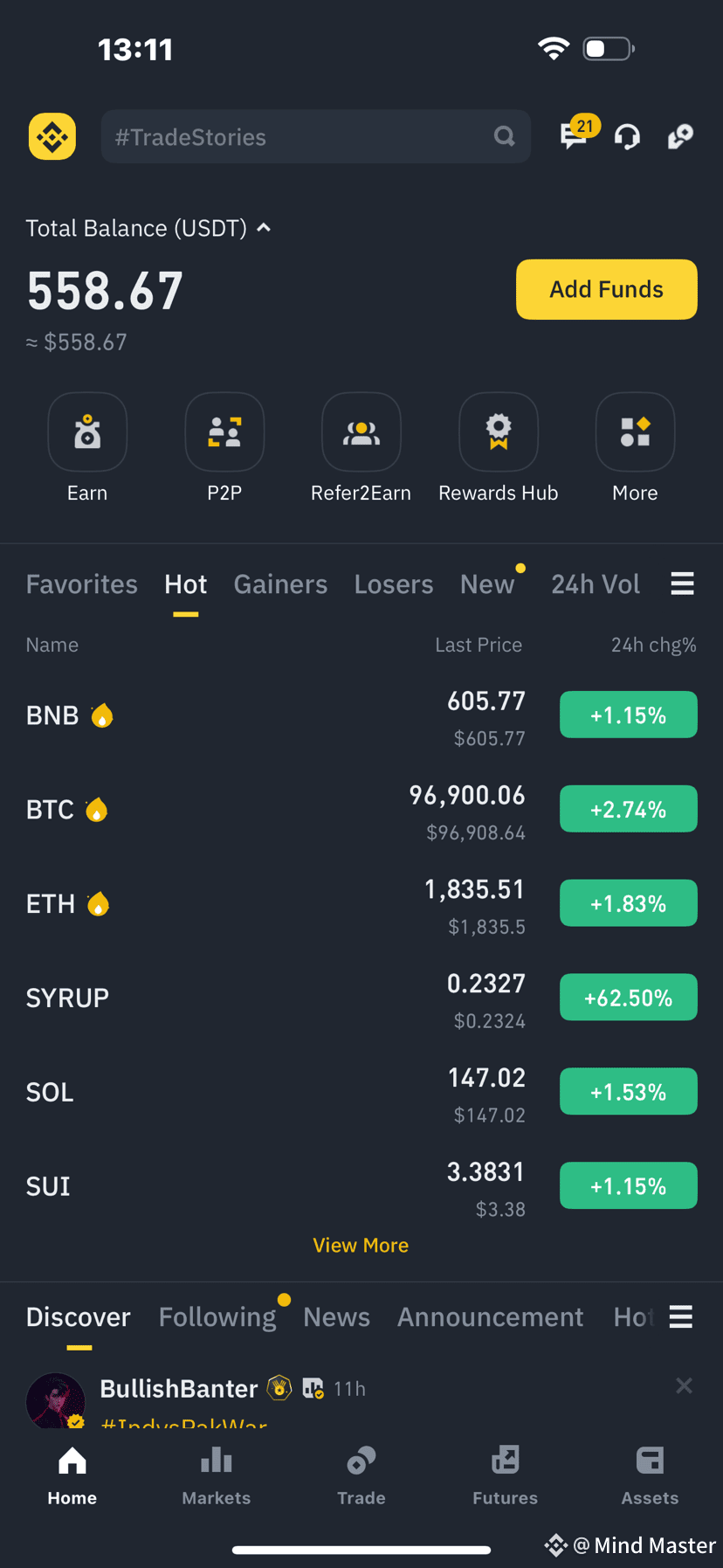
Task: Toggle BTC +2.74% change display
Action: pos(629,809)
